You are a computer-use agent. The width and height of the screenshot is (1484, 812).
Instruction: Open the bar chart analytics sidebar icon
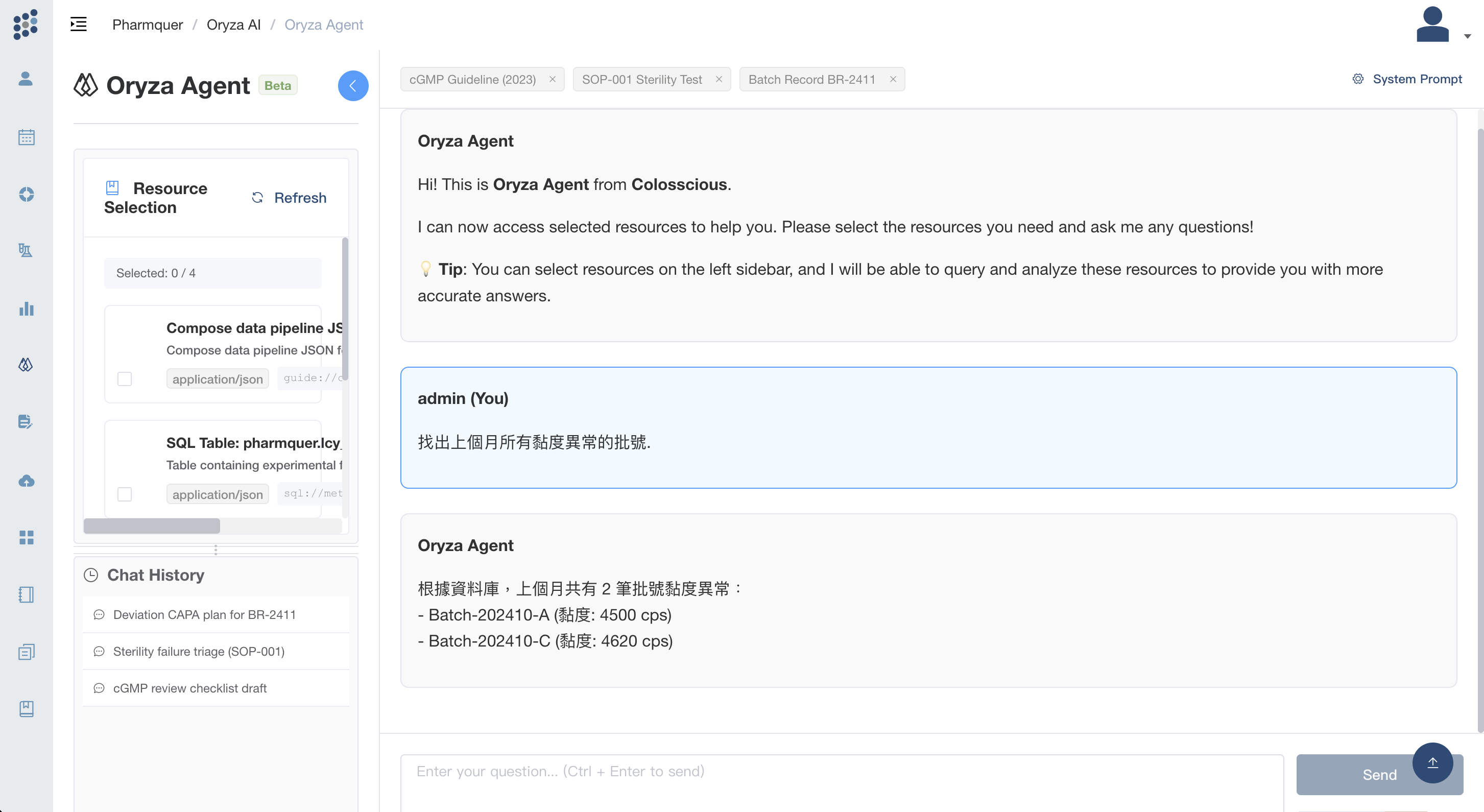pyautogui.click(x=26, y=309)
